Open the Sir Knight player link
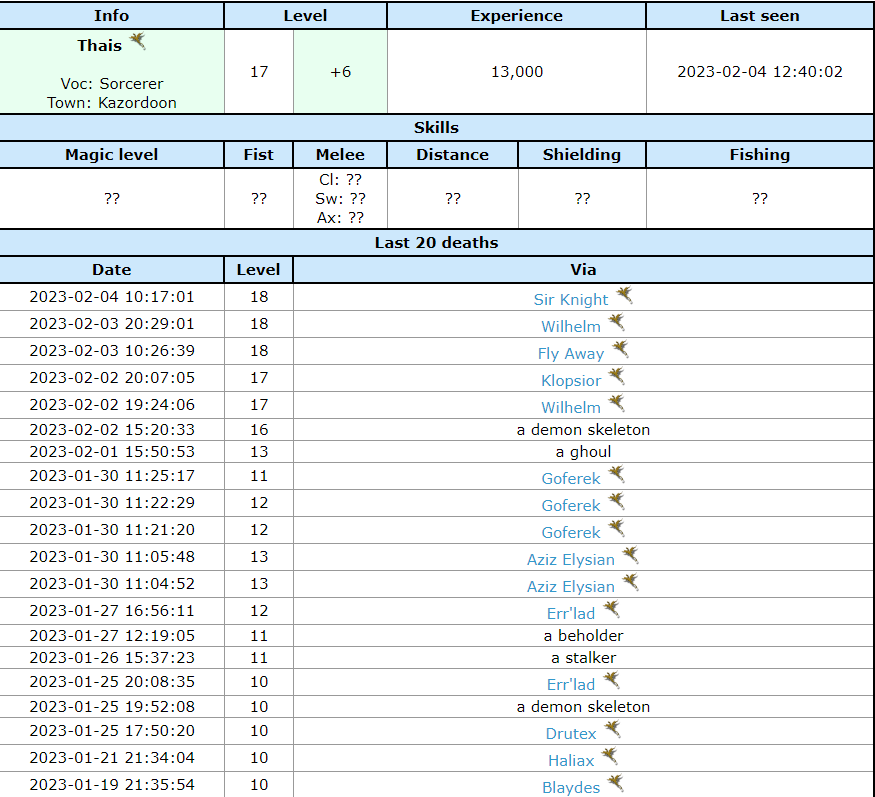Viewport: 875px width, 797px height. tap(570, 300)
